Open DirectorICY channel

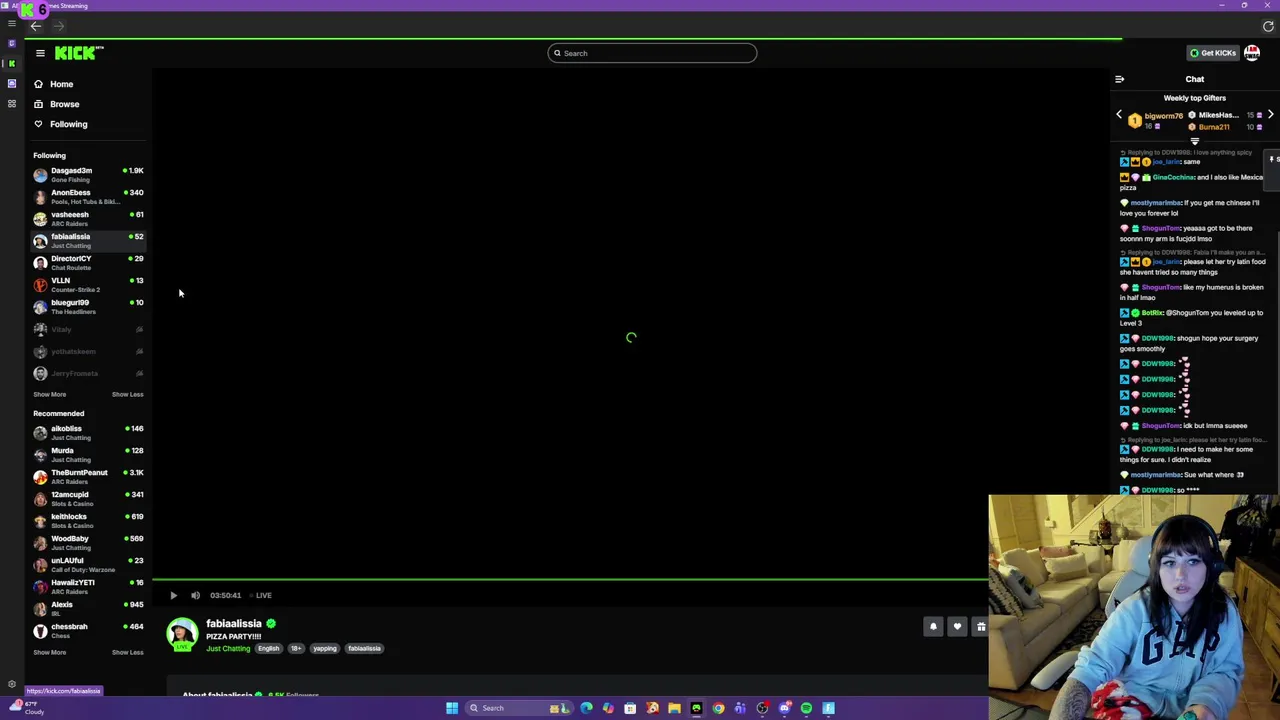(x=88, y=263)
